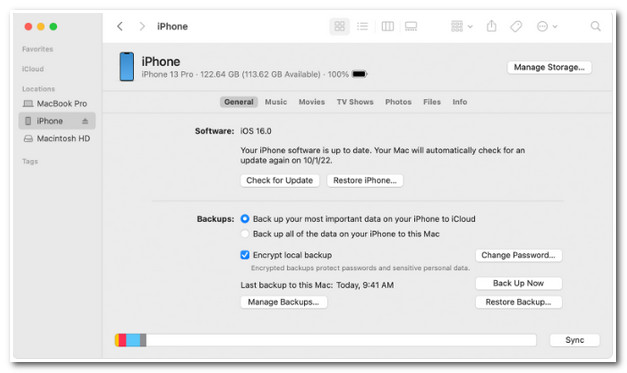Open Manage Storage dialog
The height and width of the screenshot is (373, 627).
549,67
